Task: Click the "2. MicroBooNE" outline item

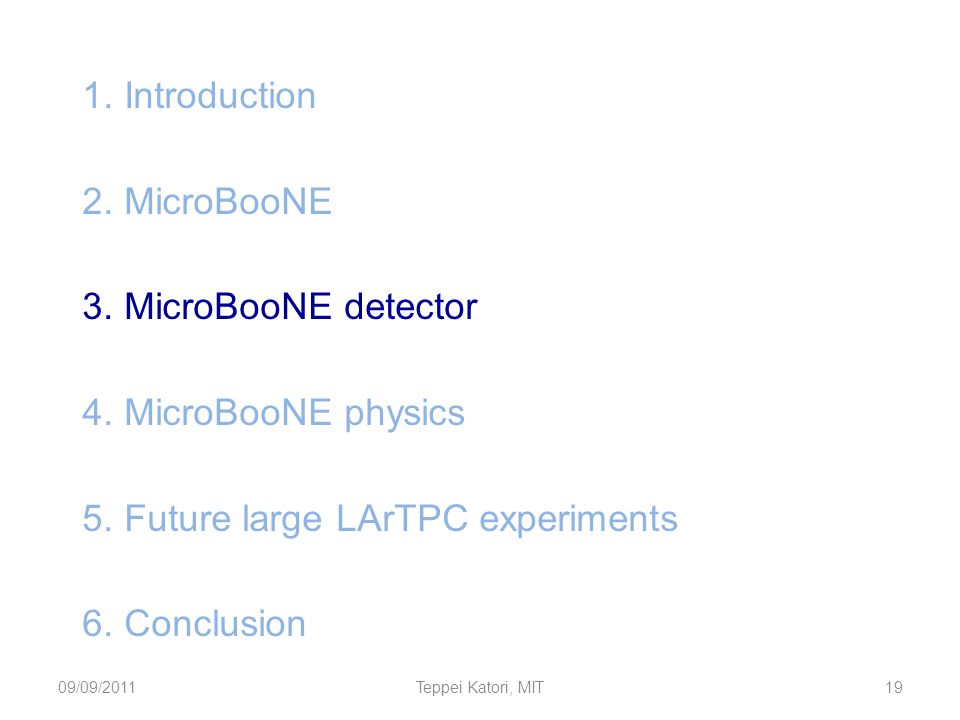Action: pyautogui.click(x=207, y=201)
